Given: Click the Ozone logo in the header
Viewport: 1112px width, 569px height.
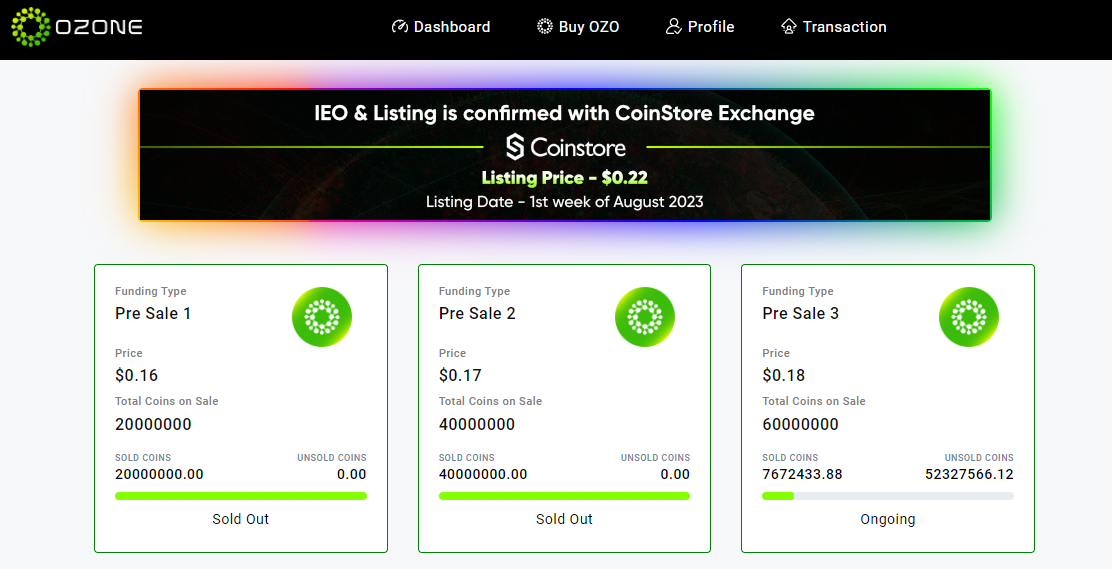Looking at the screenshot, I should [77, 27].
